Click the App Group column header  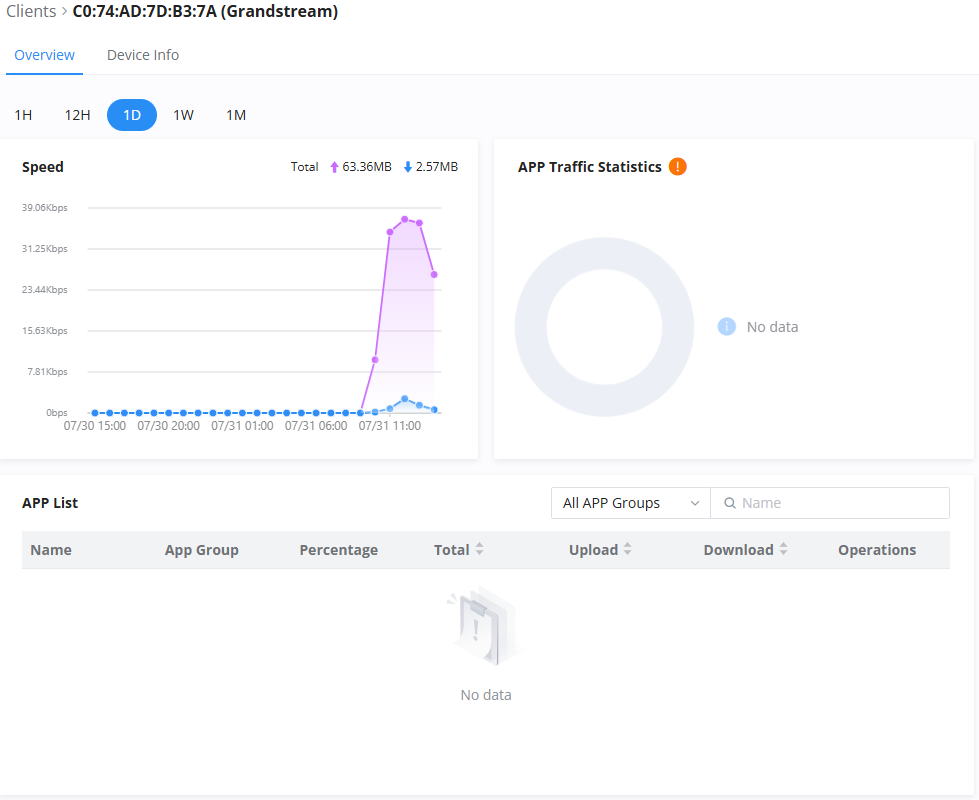202,550
